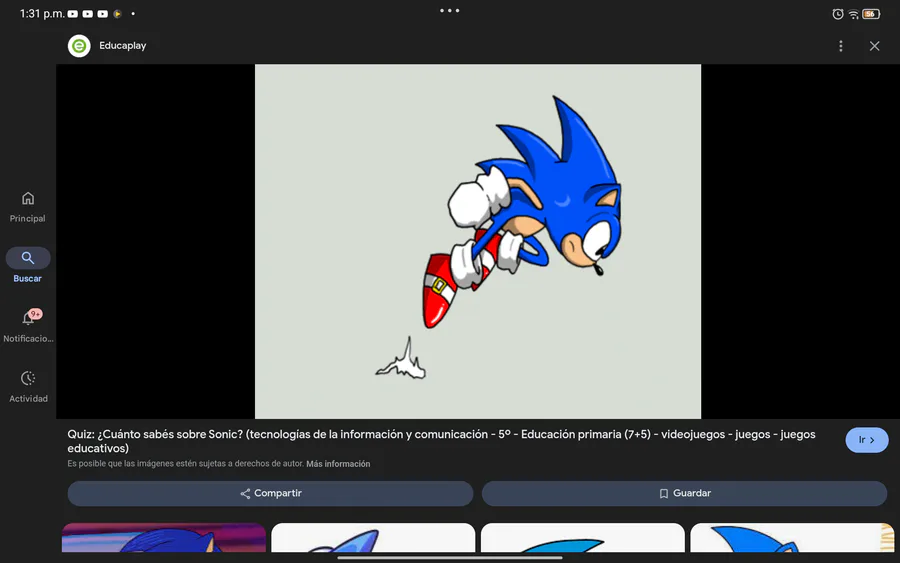
Task: Open the Notificaciones bell tab
Action: 28,325
